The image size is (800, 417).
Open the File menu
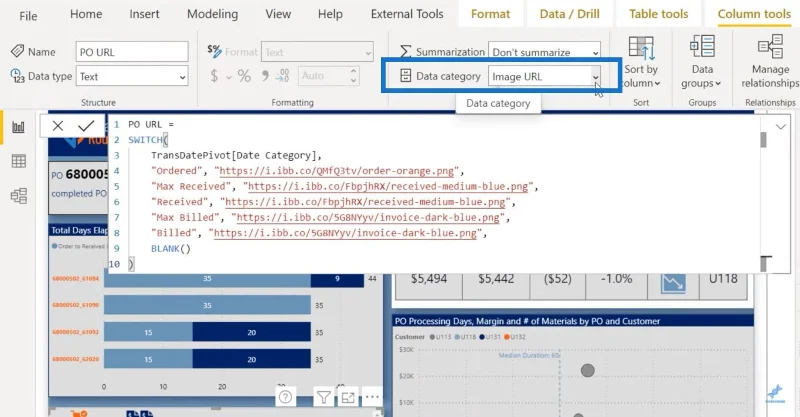[x=28, y=16]
